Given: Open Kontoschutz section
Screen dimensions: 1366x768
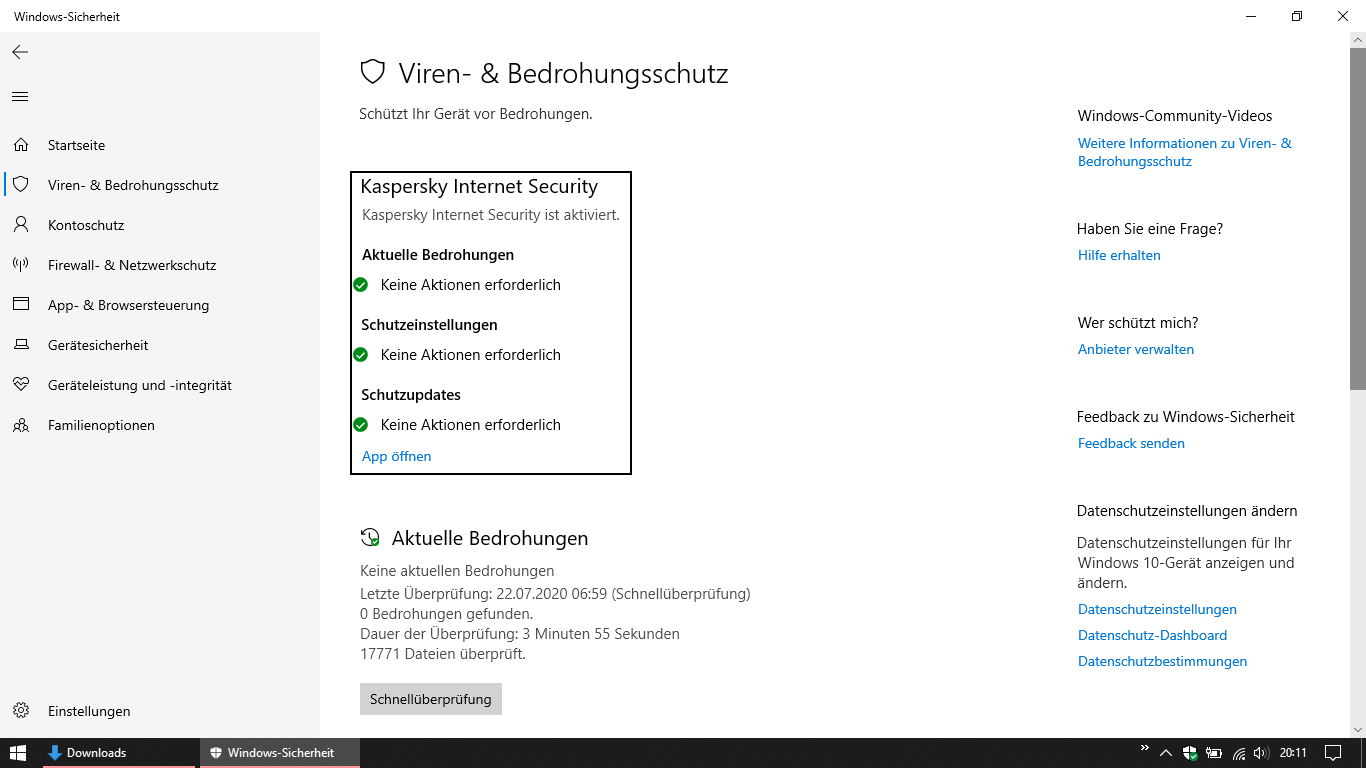Looking at the screenshot, I should (x=160, y=225).
